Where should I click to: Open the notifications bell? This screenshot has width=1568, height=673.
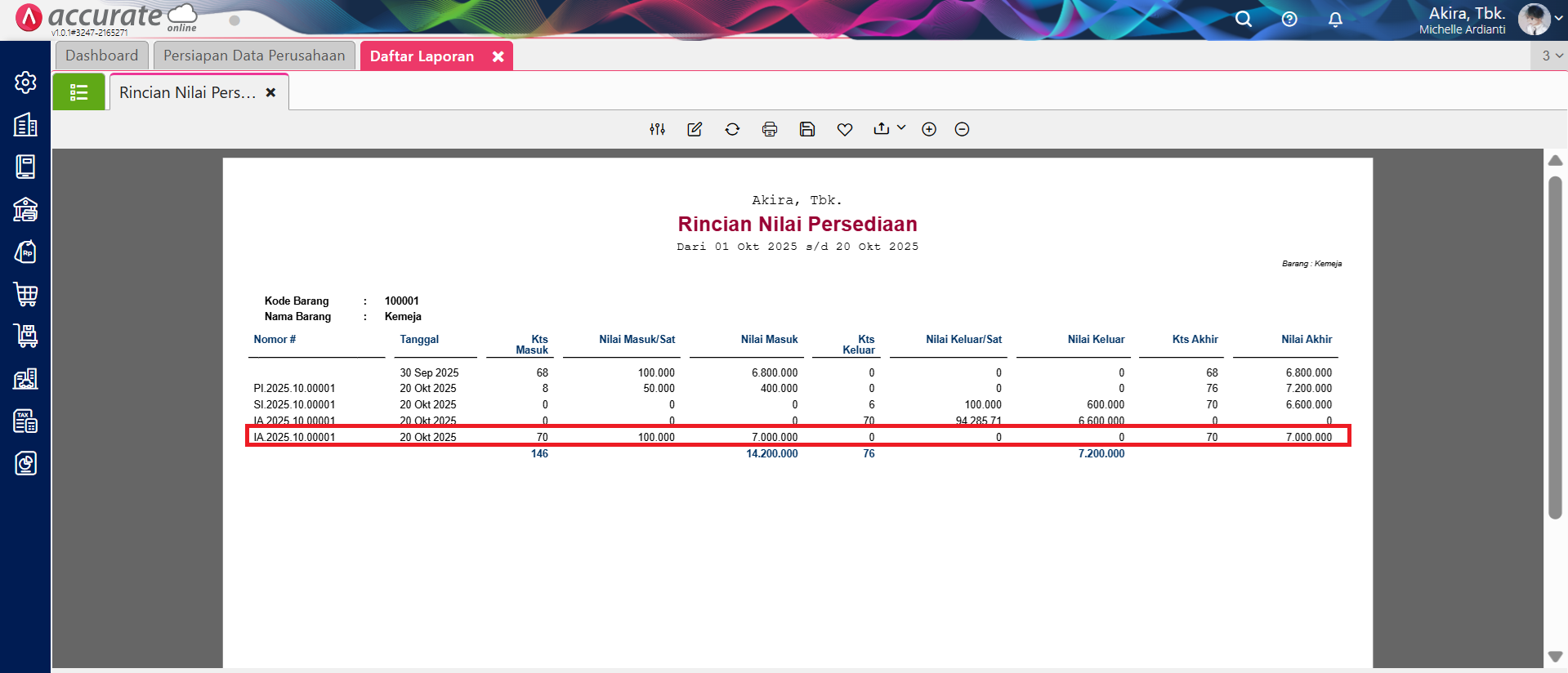tap(1335, 19)
